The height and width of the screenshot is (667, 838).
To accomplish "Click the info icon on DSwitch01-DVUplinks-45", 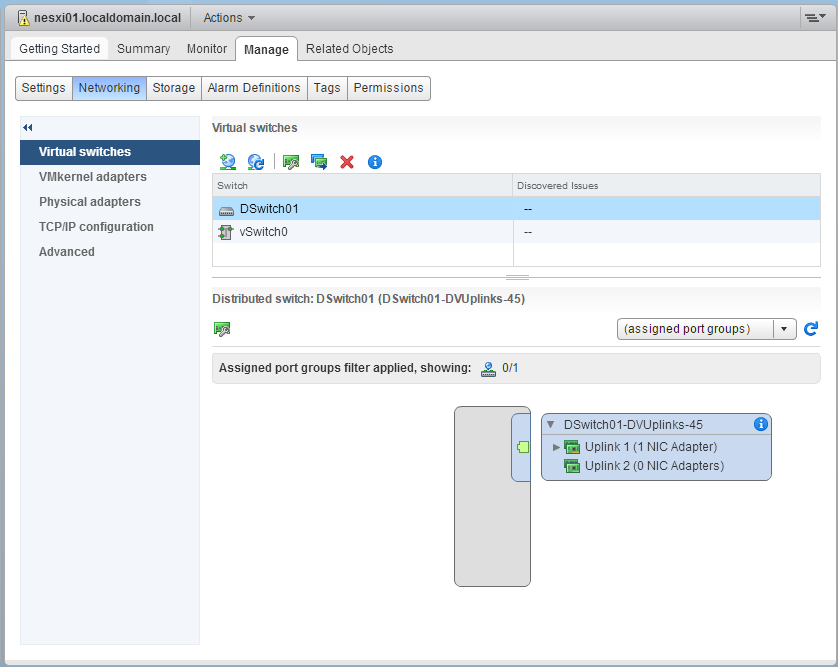I will (760, 424).
